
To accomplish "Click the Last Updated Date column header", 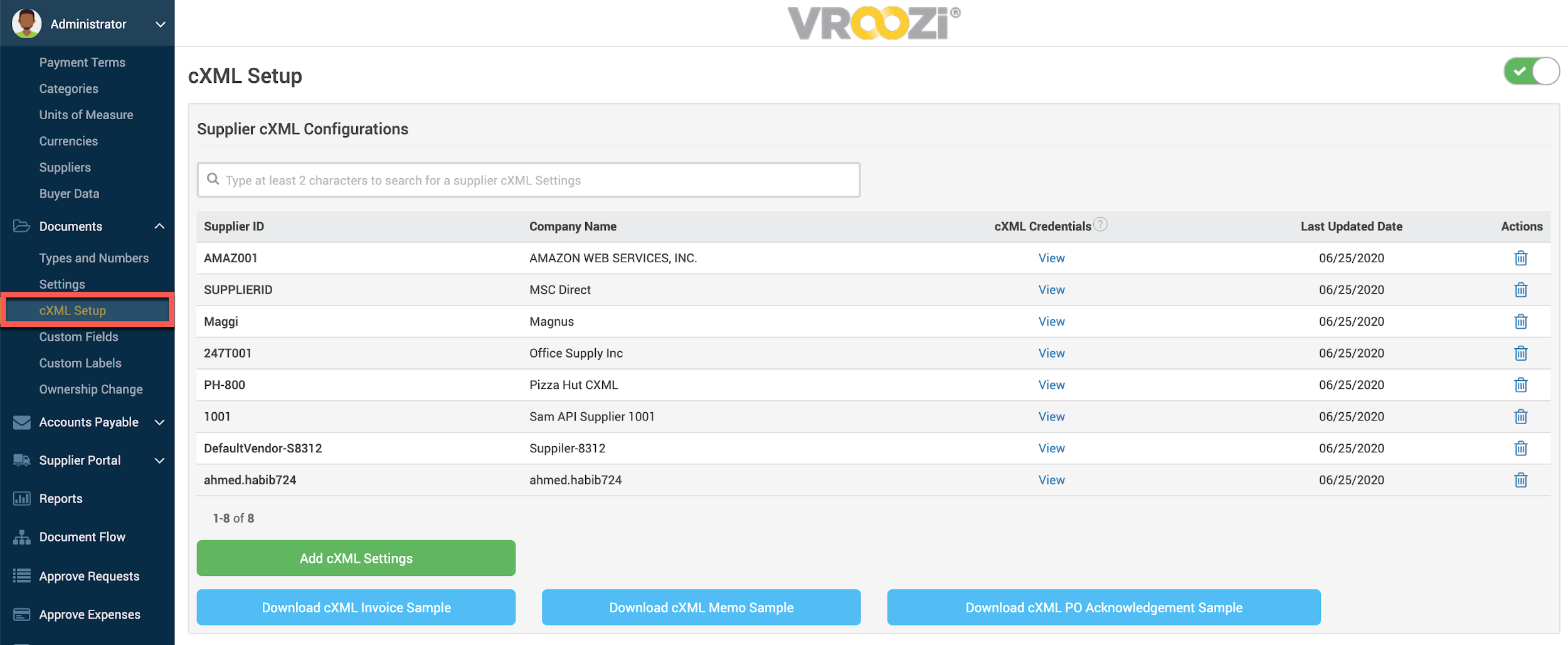I will pyautogui.click(x=1351, y=227).
